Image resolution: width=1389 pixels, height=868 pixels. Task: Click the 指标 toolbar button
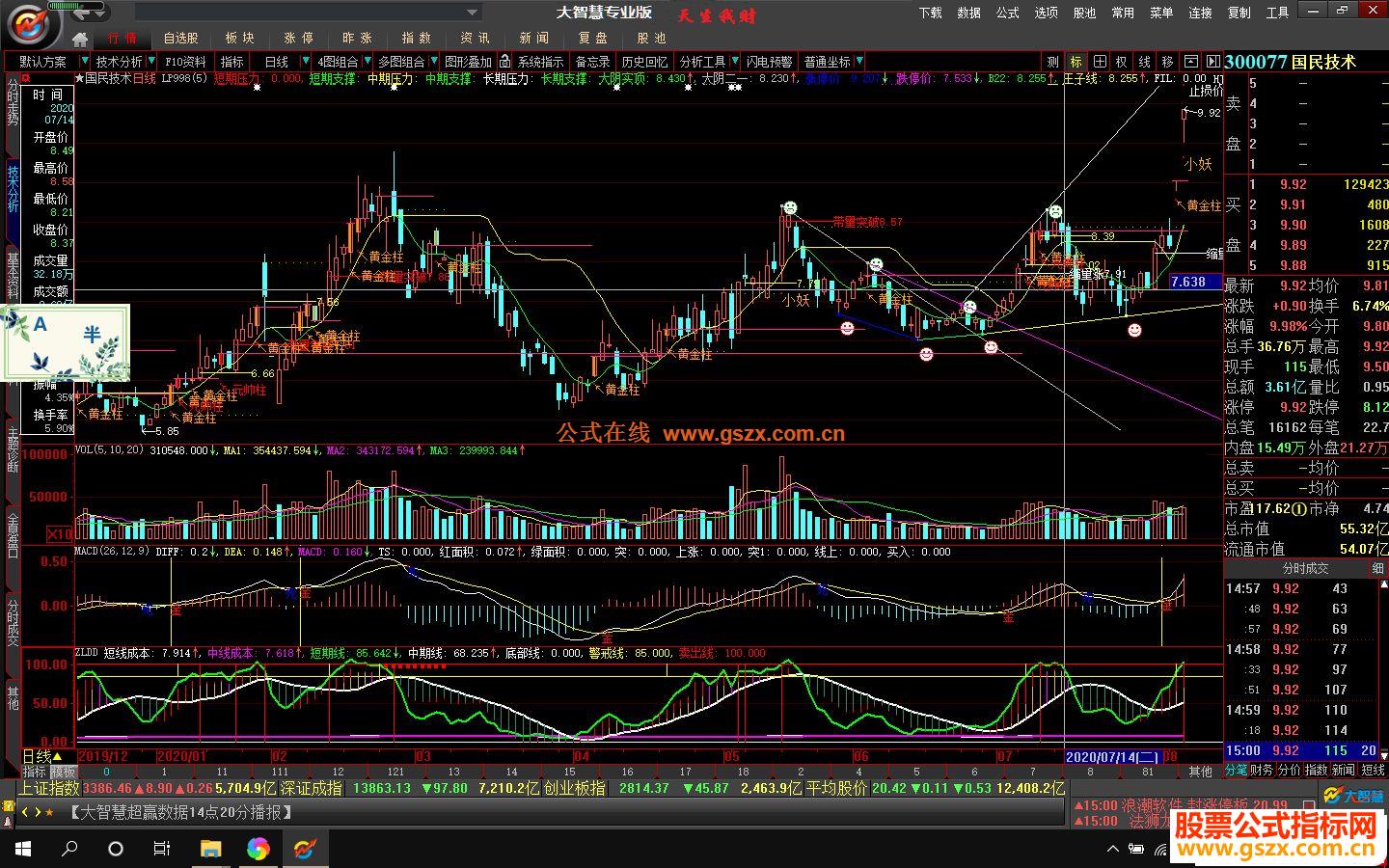[232, 62]
